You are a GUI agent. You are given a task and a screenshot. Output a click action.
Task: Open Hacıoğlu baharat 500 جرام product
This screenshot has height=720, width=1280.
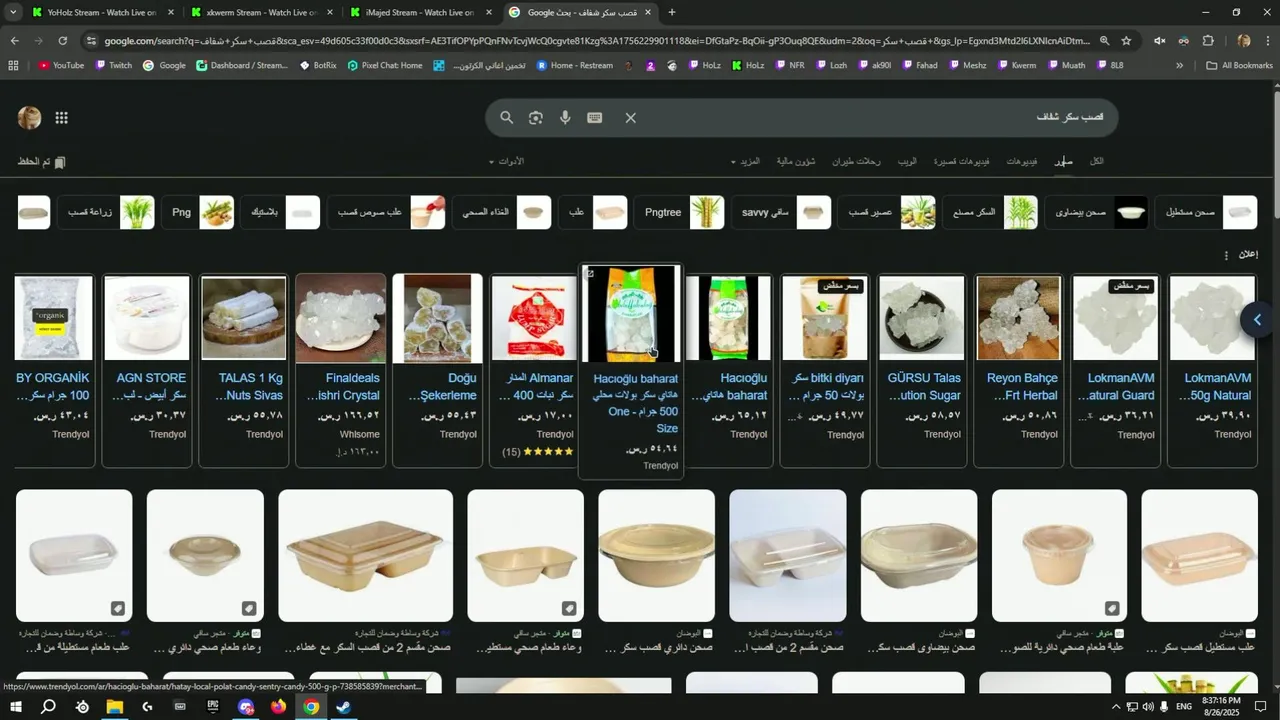631,372
